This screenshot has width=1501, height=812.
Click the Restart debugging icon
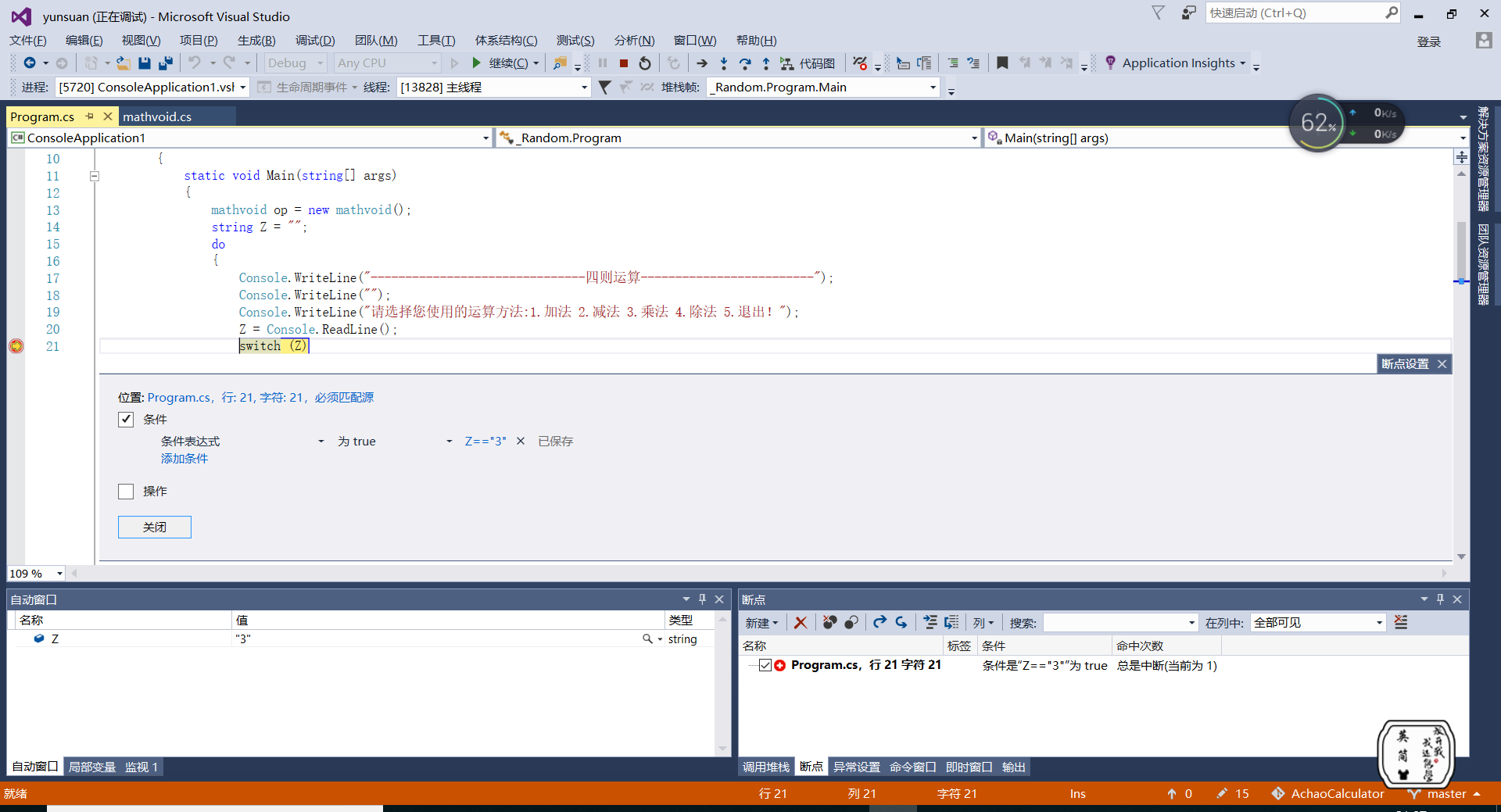click(x=645, y=63)
